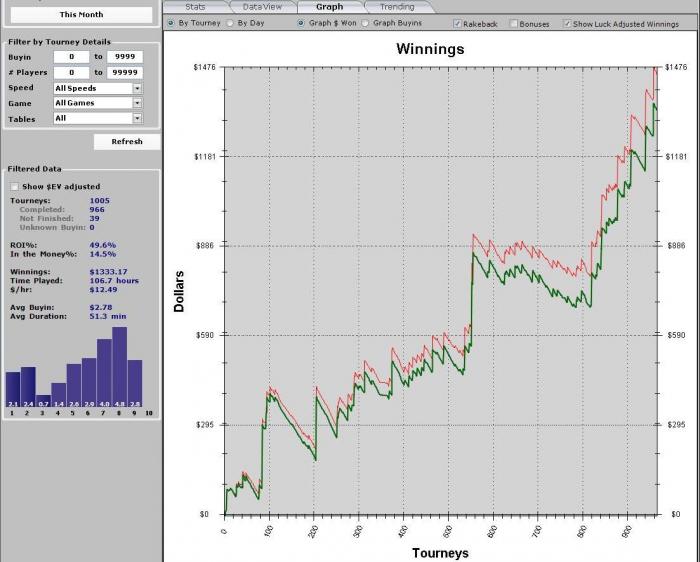
Task: Click the Completed count 966
Action: click(97, 210)
